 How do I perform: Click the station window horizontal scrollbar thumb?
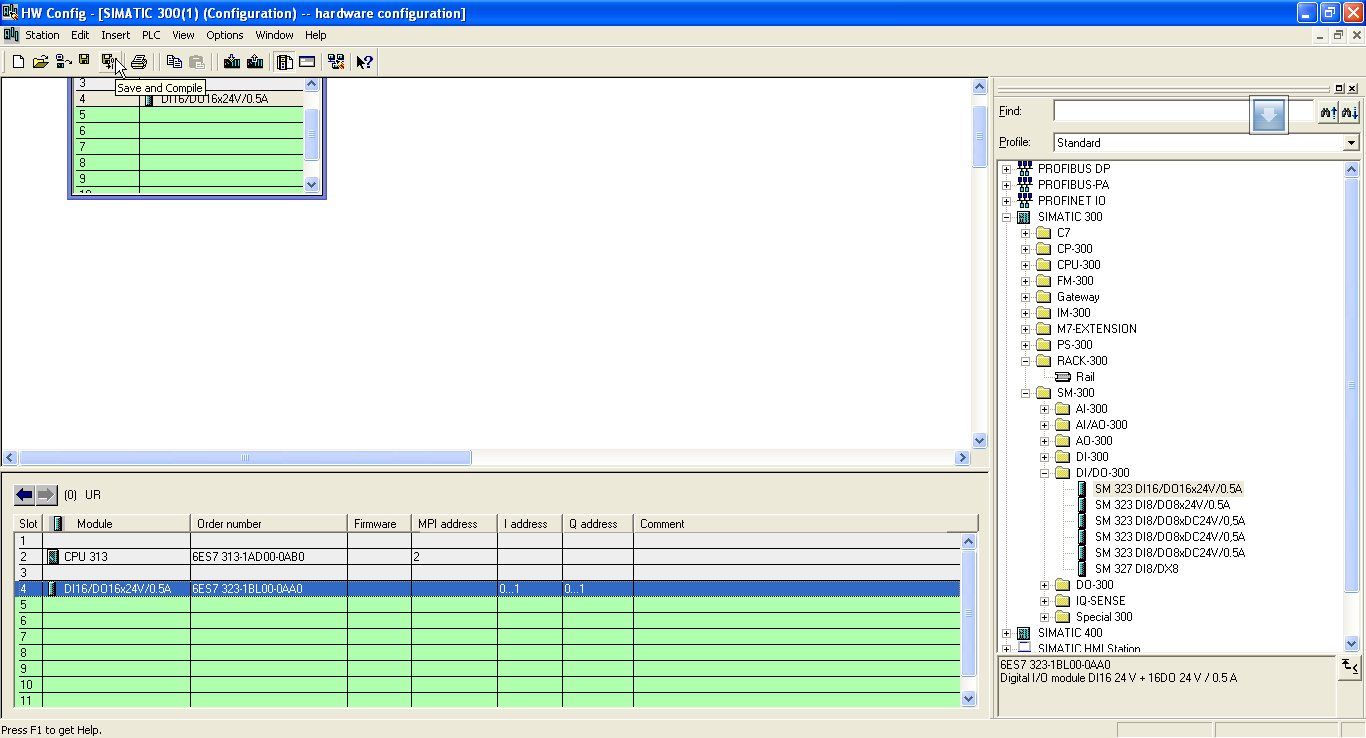tap(244, 458)
